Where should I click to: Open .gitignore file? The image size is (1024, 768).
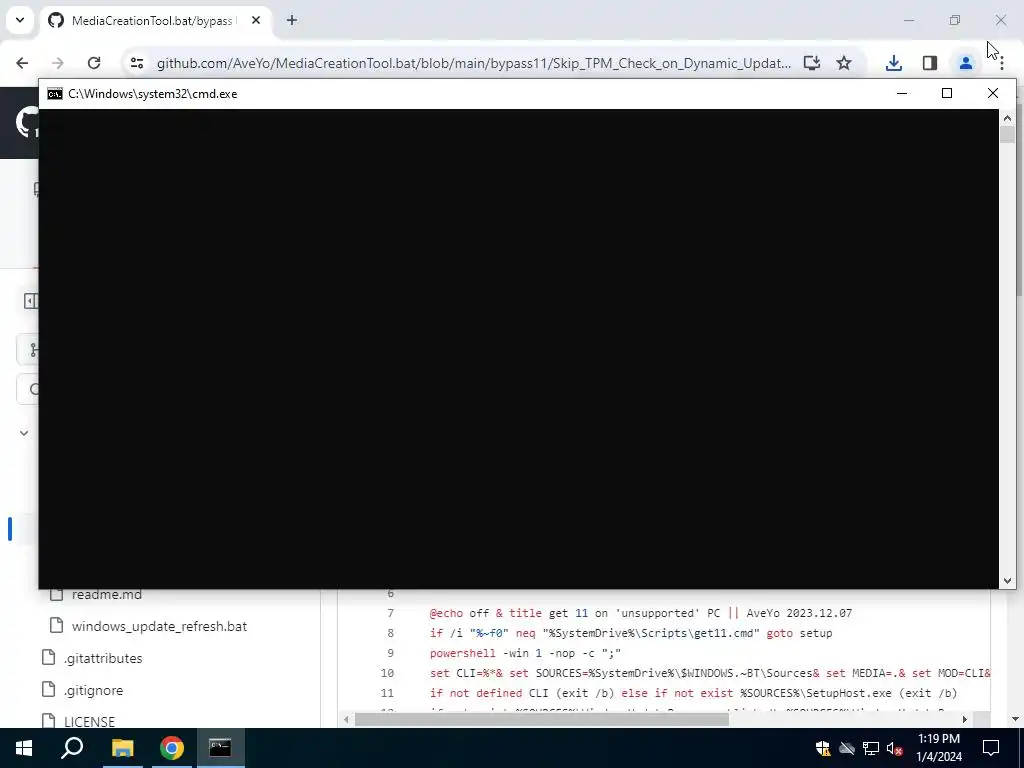[x=93, y=690]
